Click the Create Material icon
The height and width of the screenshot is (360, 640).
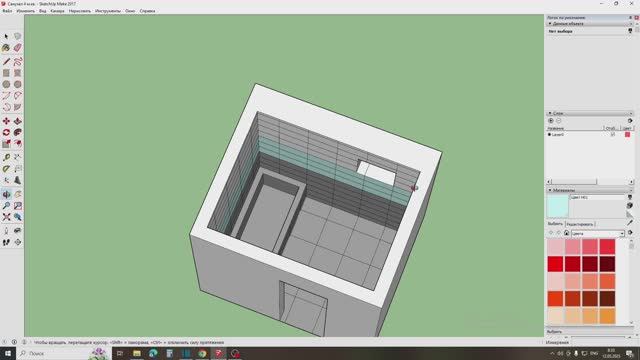tap(630, 206)
